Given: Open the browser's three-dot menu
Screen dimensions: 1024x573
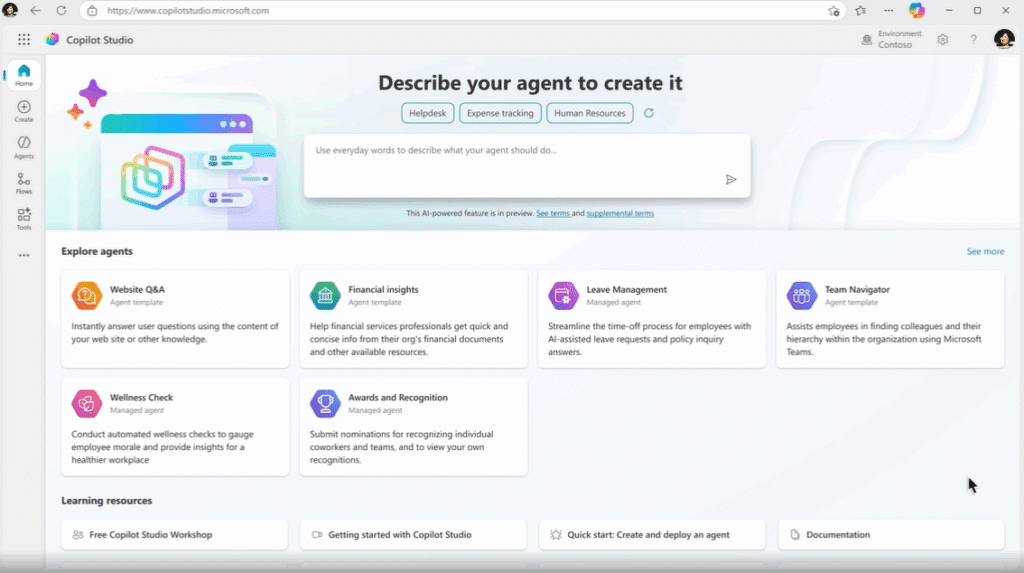Looking at the screenshot, I should (889, 11).
